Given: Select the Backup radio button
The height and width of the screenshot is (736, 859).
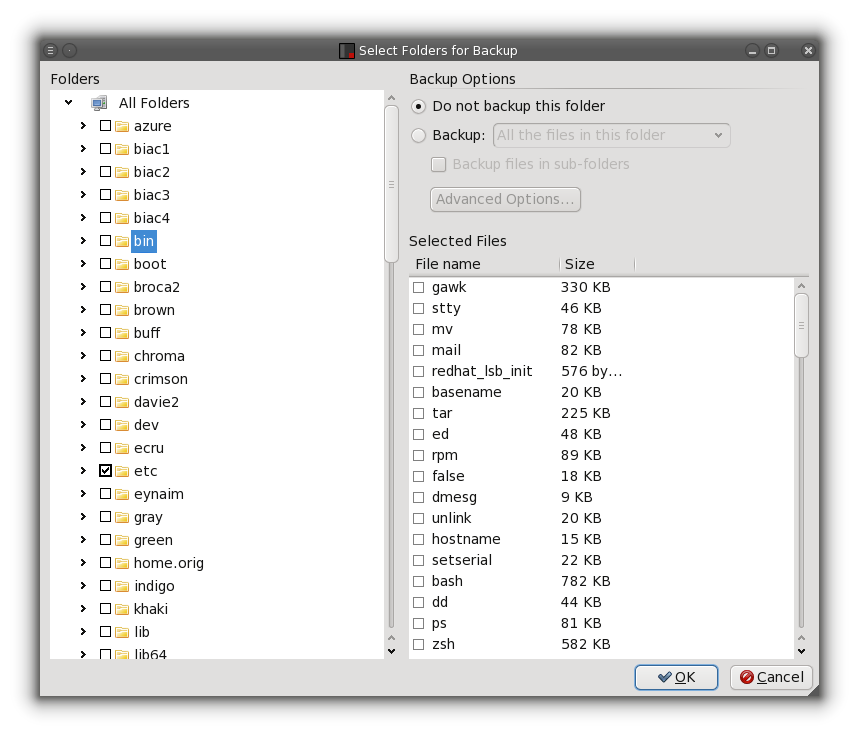Looking at the screenshot, I should coord(419,135).
